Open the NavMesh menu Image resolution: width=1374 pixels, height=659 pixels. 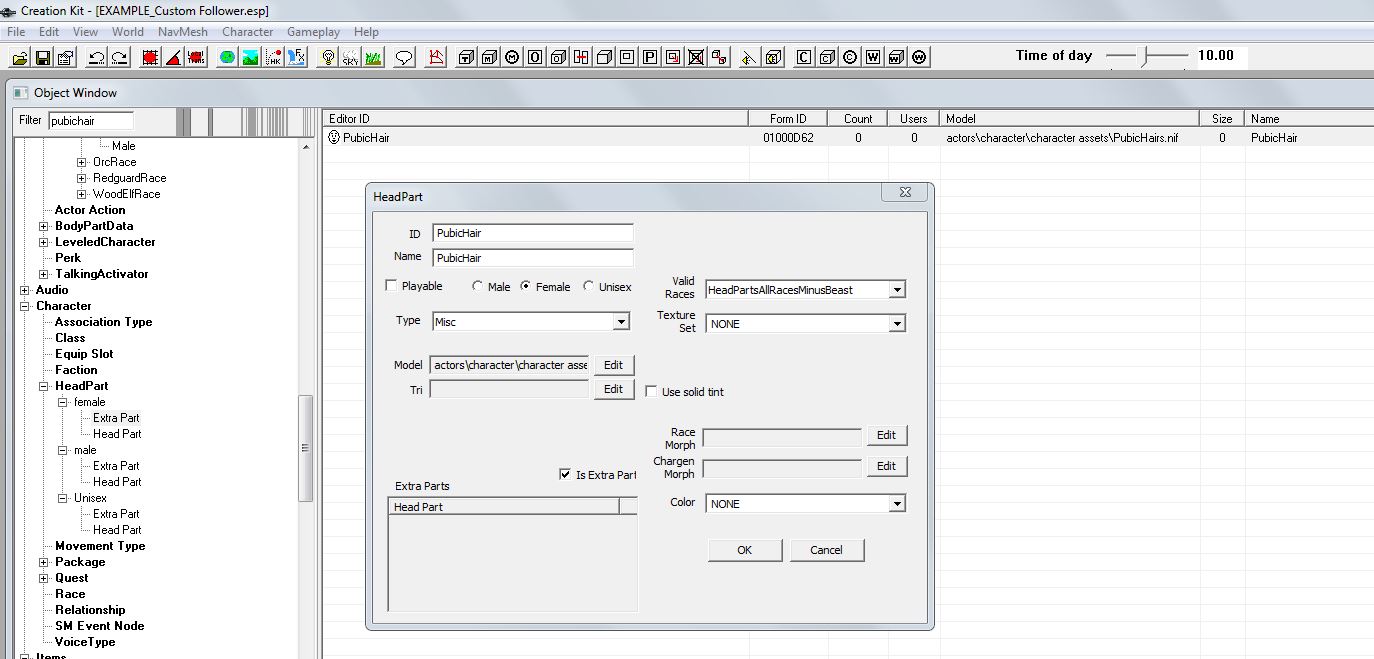coord(182,32)
